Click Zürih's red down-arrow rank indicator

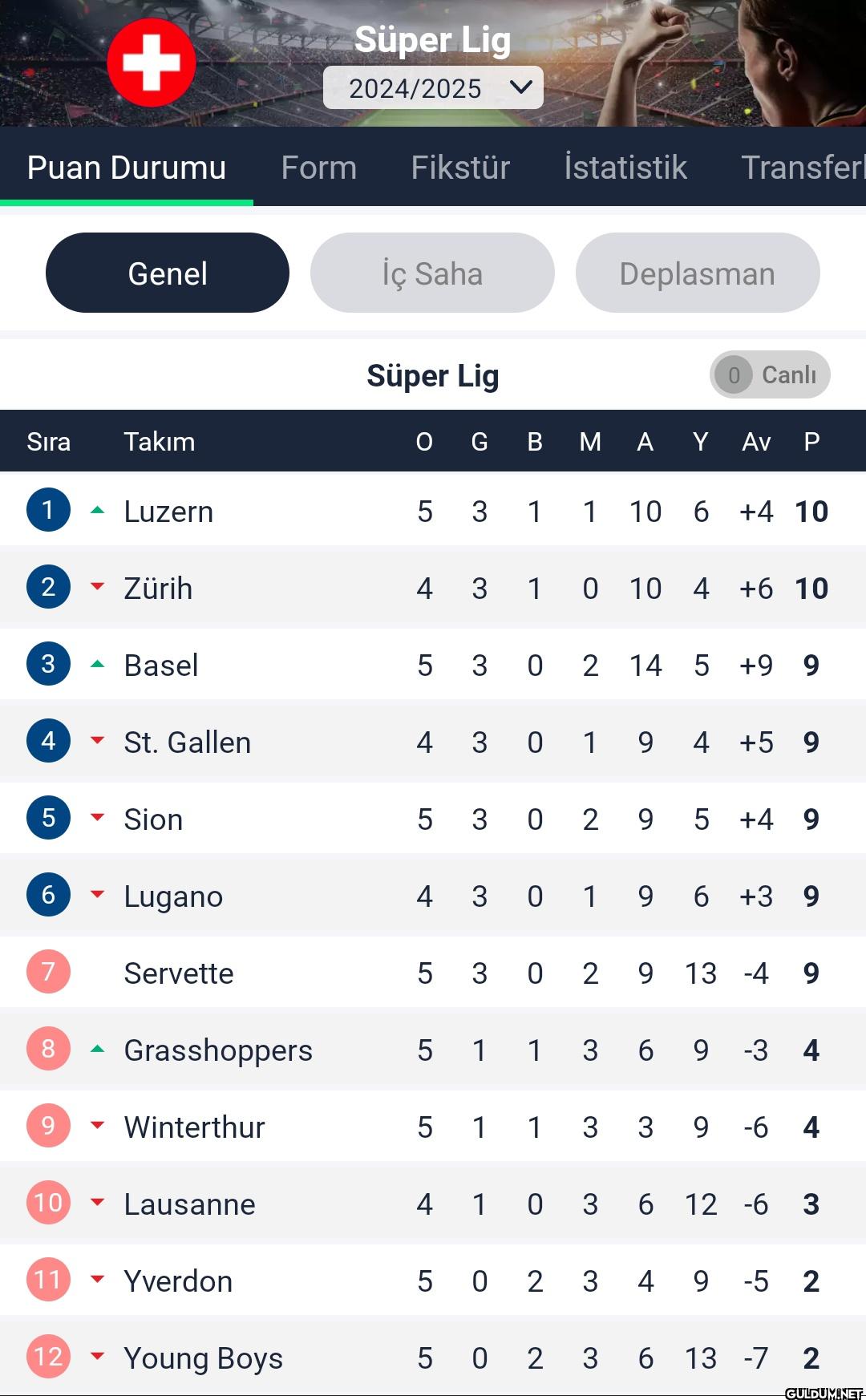pyautogui.click(x=98, y=587)
